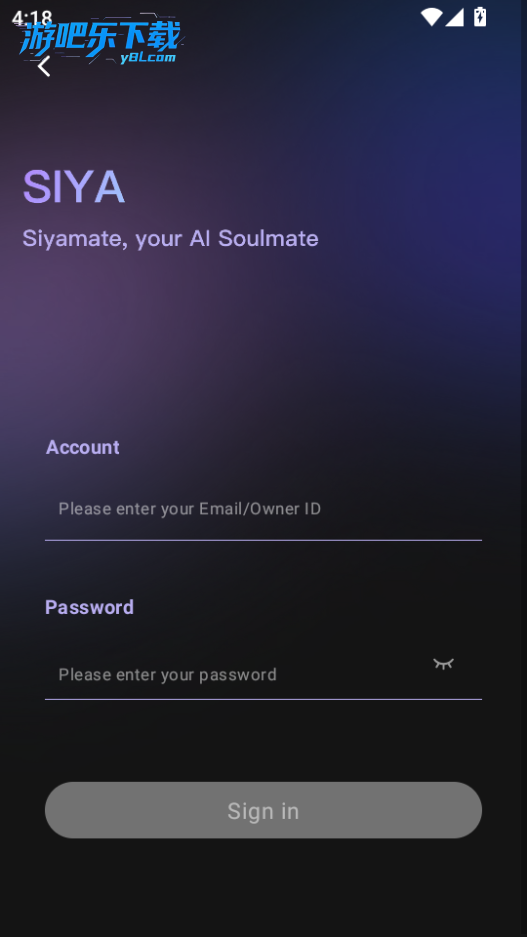Click the underline beneath the Password input
The width and height of the screenshot is (527, 937).
click(264, 699)
